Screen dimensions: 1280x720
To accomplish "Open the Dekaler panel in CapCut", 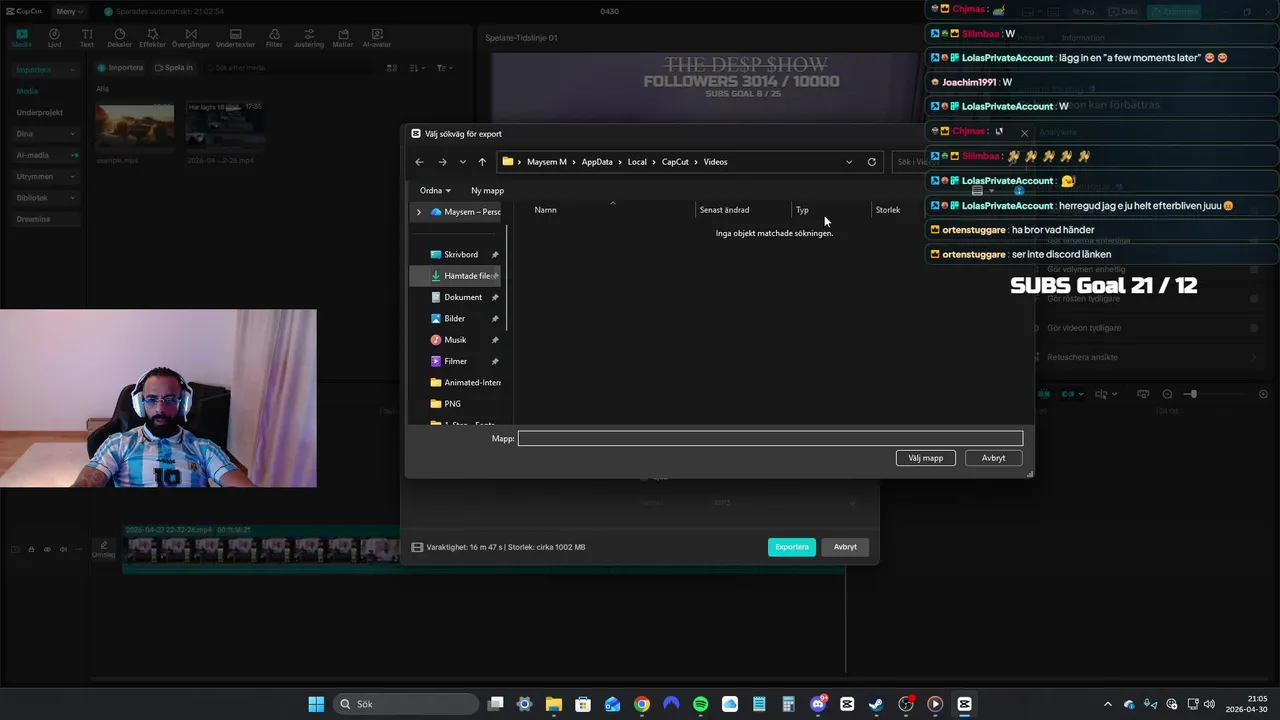I will pyautogui.click(x=119, y=38).
